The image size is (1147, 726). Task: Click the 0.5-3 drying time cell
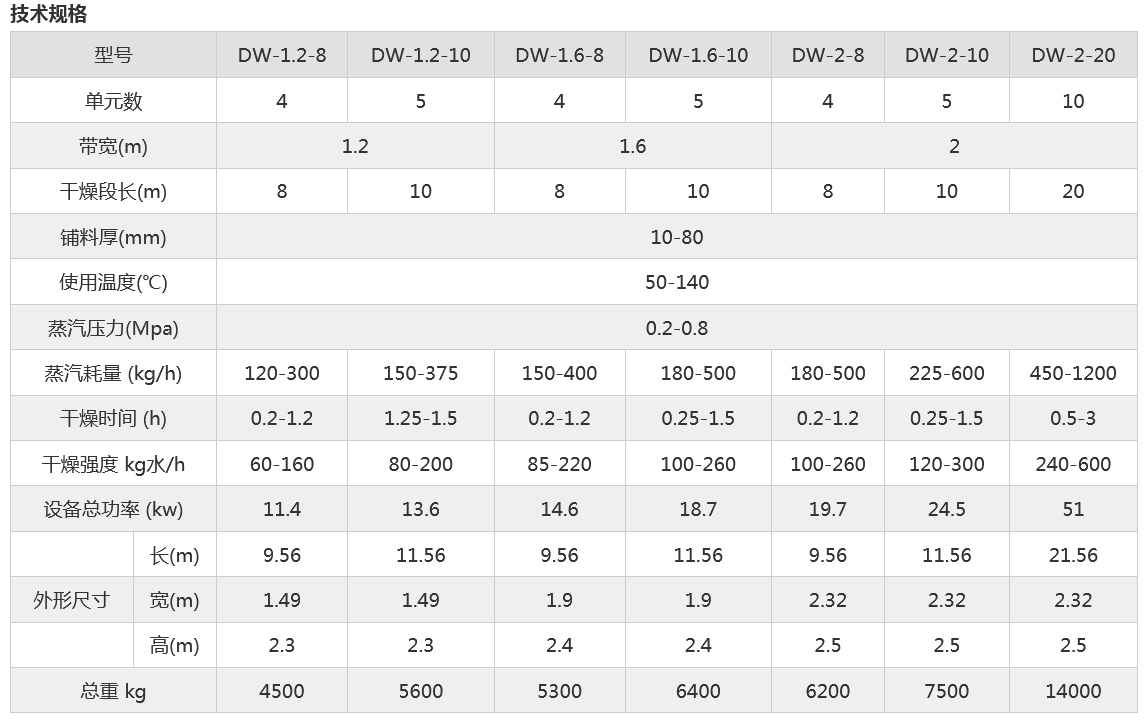coord(1073,418)
